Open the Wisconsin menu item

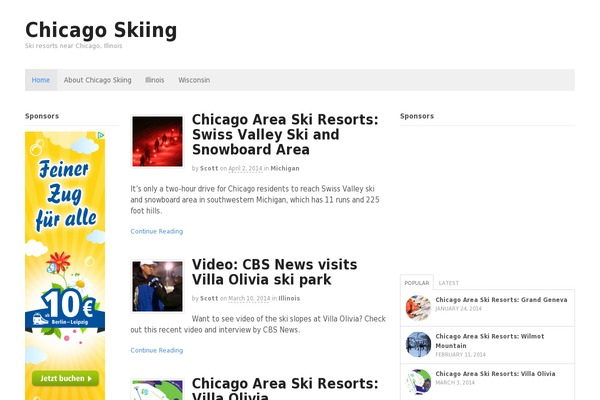(194, 80)
